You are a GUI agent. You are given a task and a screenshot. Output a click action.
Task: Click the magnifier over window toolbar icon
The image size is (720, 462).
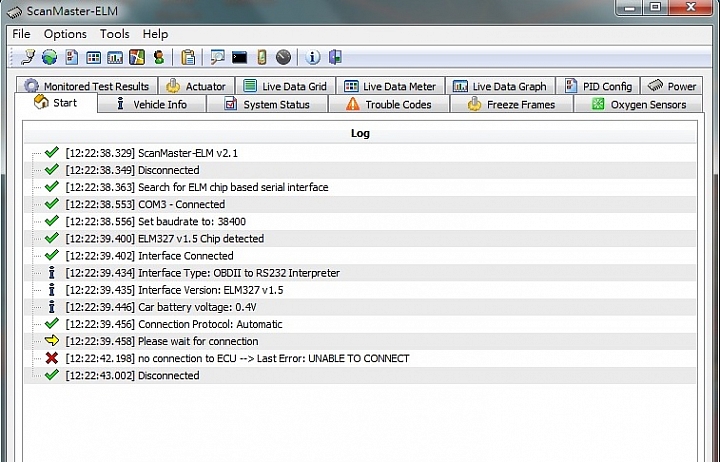pos(217,57)
